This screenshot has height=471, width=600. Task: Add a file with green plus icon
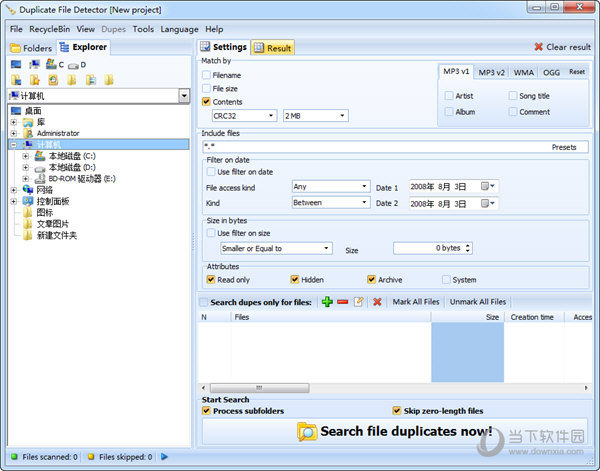click(x=327, y=302)
